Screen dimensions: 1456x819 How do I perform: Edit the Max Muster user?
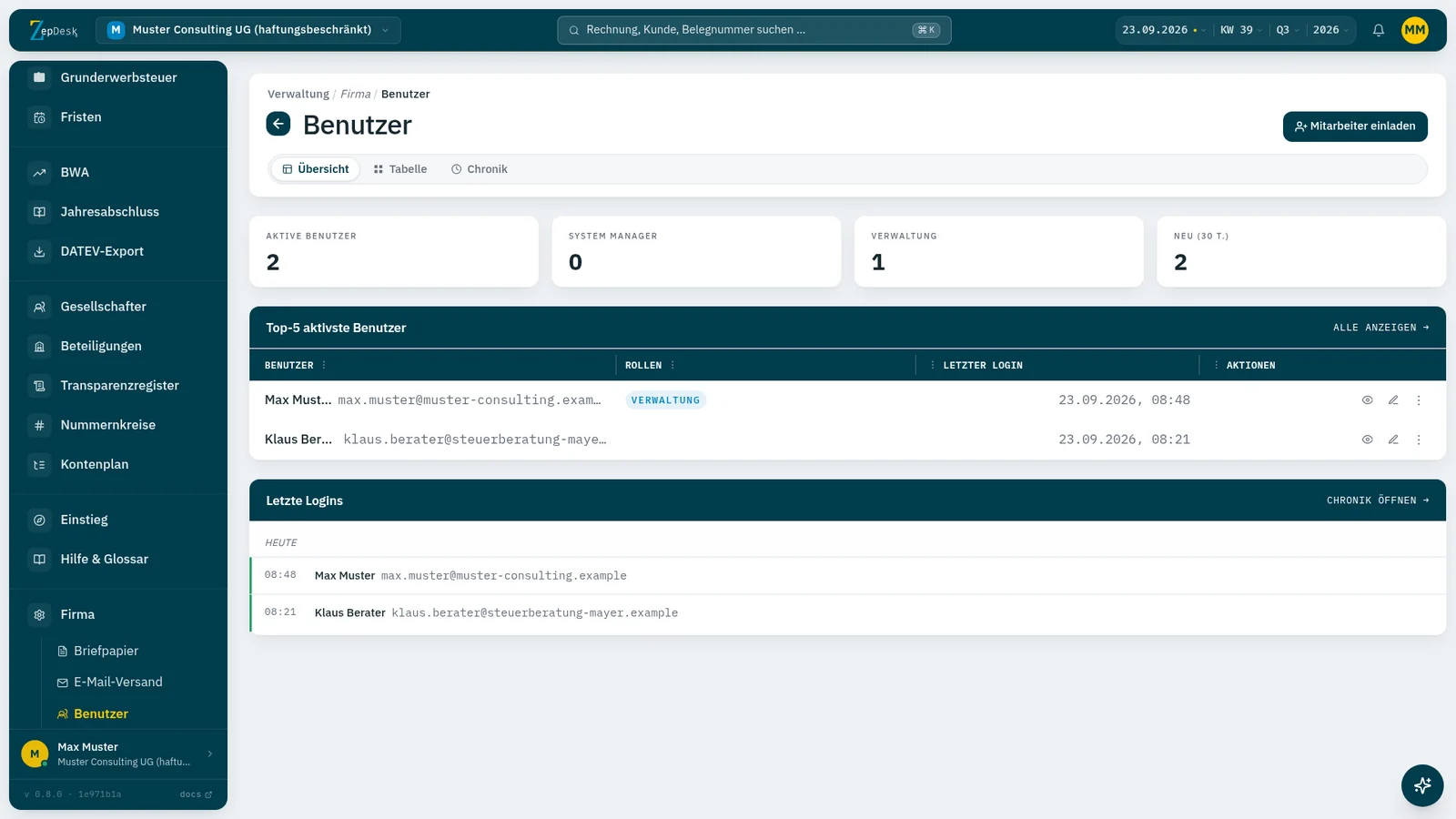(x=1392, y=400)
